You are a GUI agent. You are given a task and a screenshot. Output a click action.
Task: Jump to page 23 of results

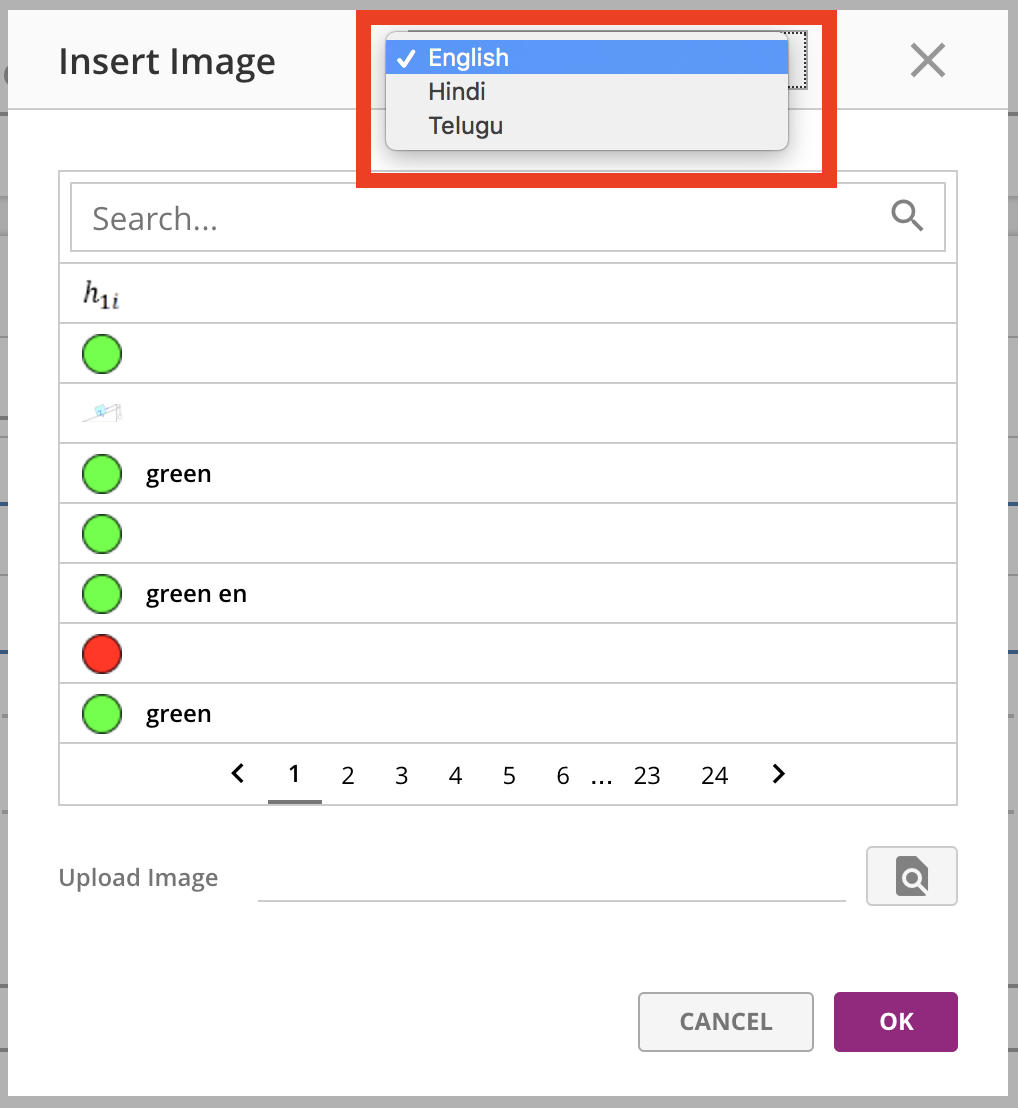point(647,776)
